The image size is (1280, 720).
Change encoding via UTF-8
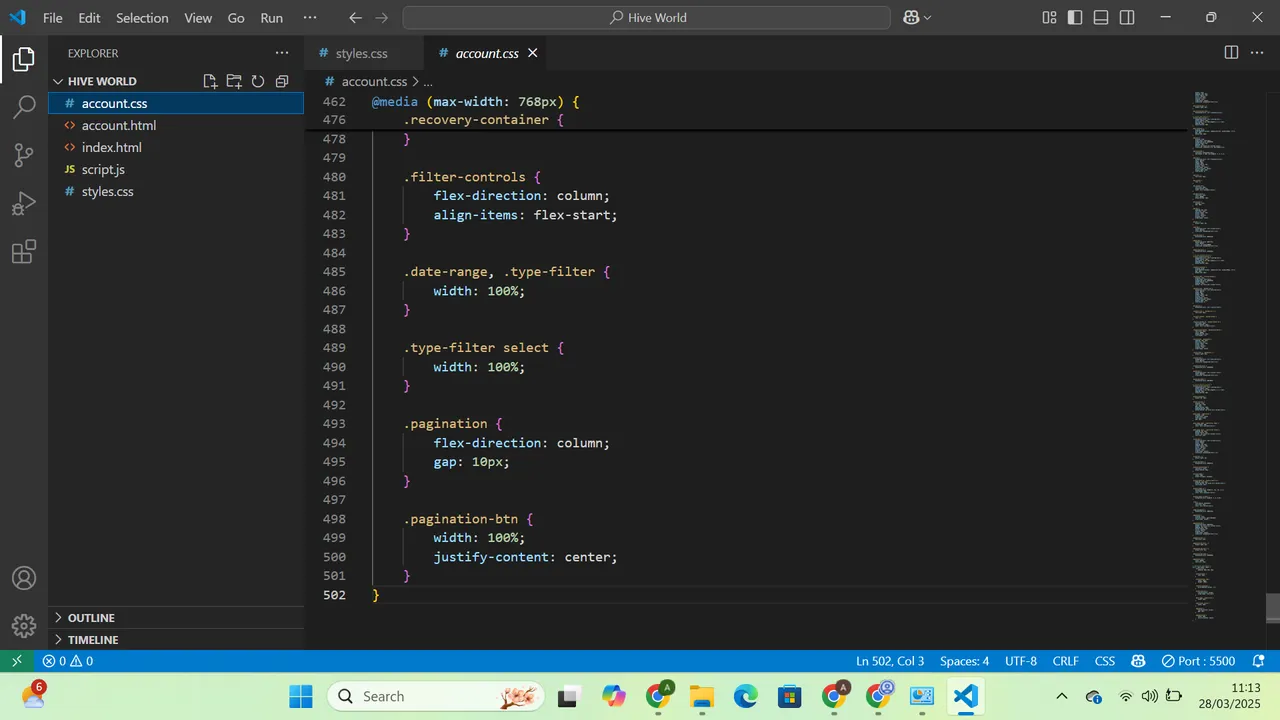tap(1021, 661)
